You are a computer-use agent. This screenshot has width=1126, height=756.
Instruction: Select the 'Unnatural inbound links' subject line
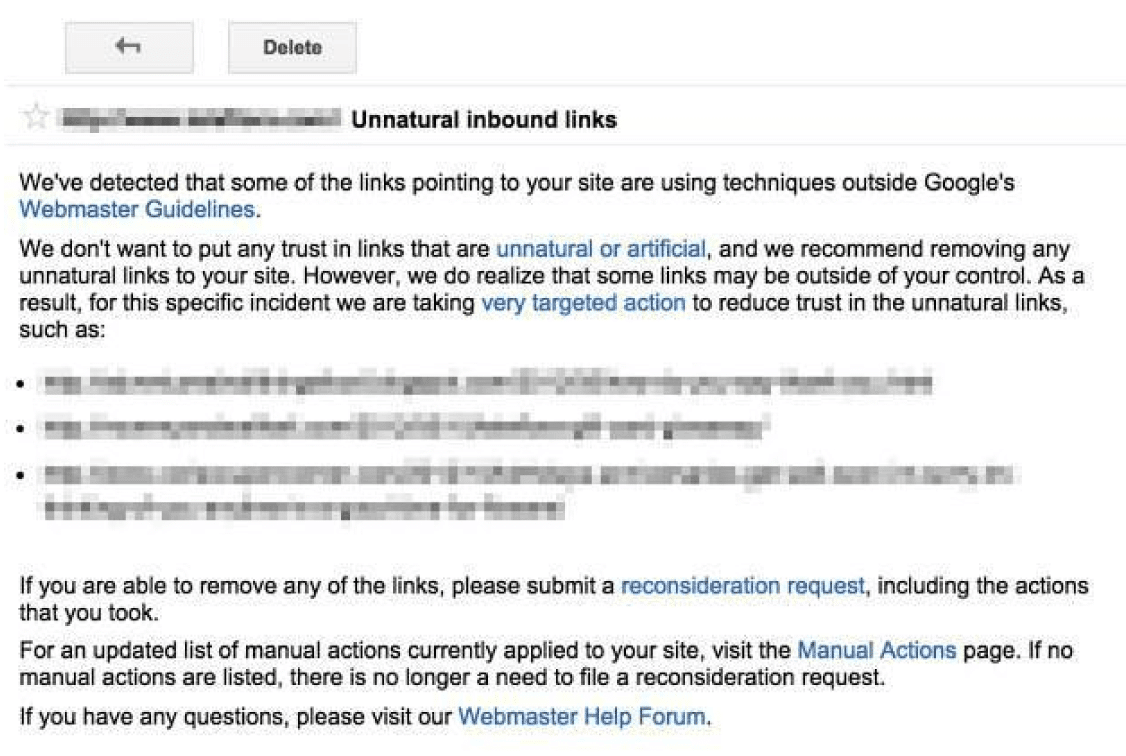(x=484, y=120)
